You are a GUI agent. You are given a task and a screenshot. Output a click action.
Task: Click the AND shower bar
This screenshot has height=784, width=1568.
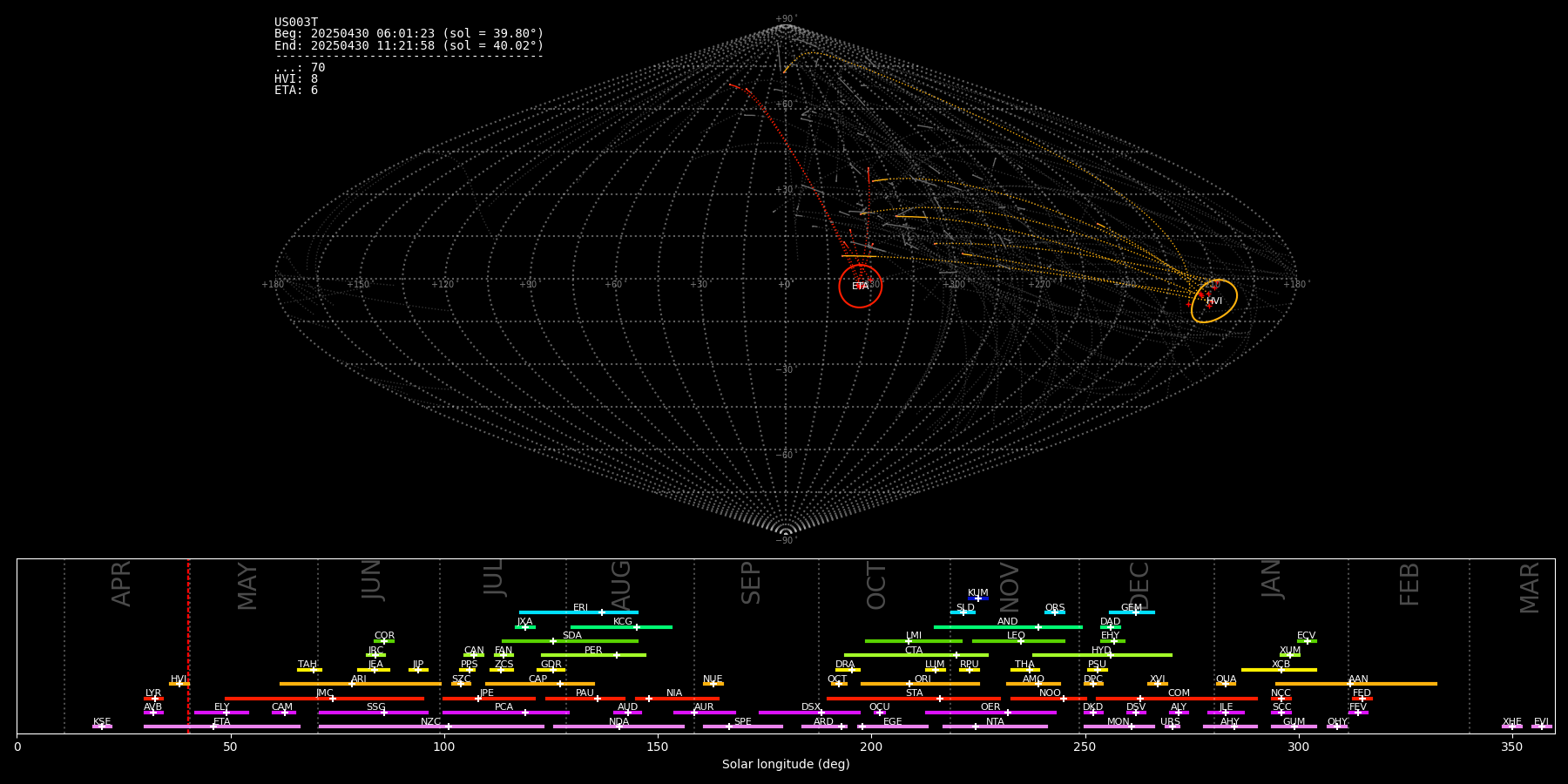point(1008,627)
